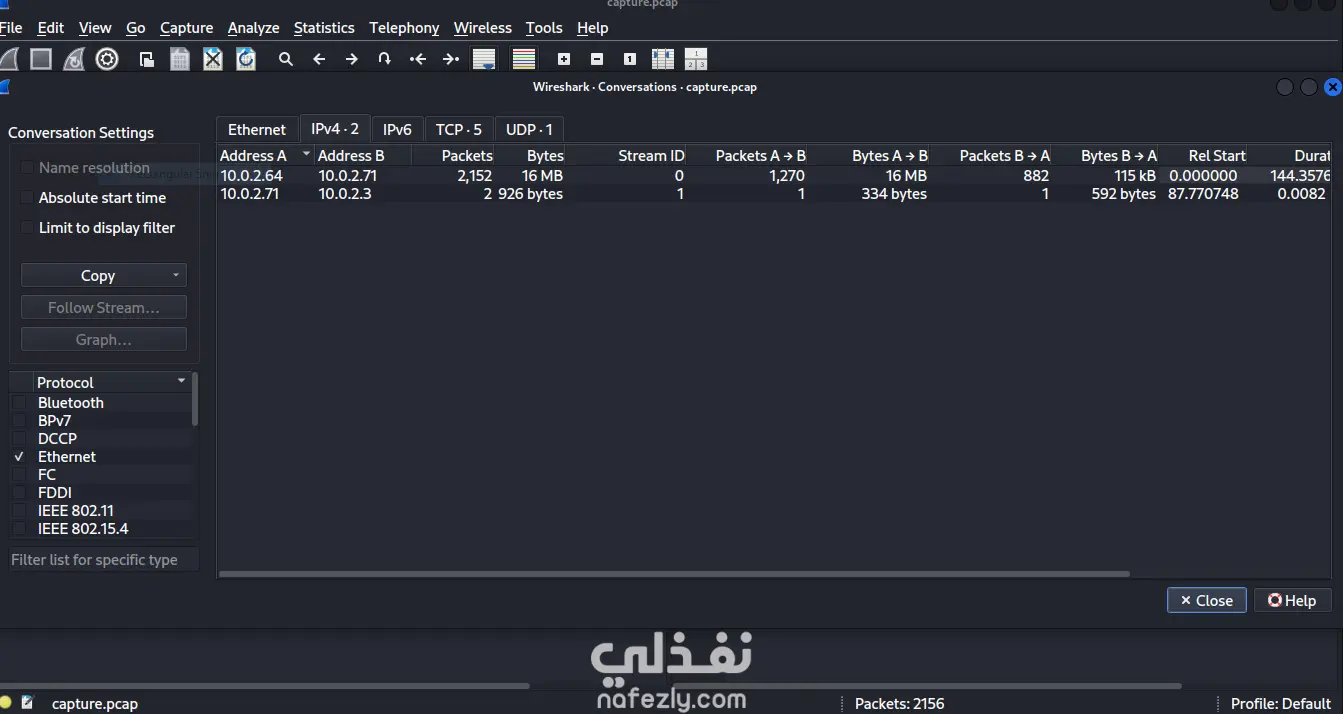Click Packets: 2156 status bar text
This screenshot has width=1343, height=714.
tap(899, 703)
